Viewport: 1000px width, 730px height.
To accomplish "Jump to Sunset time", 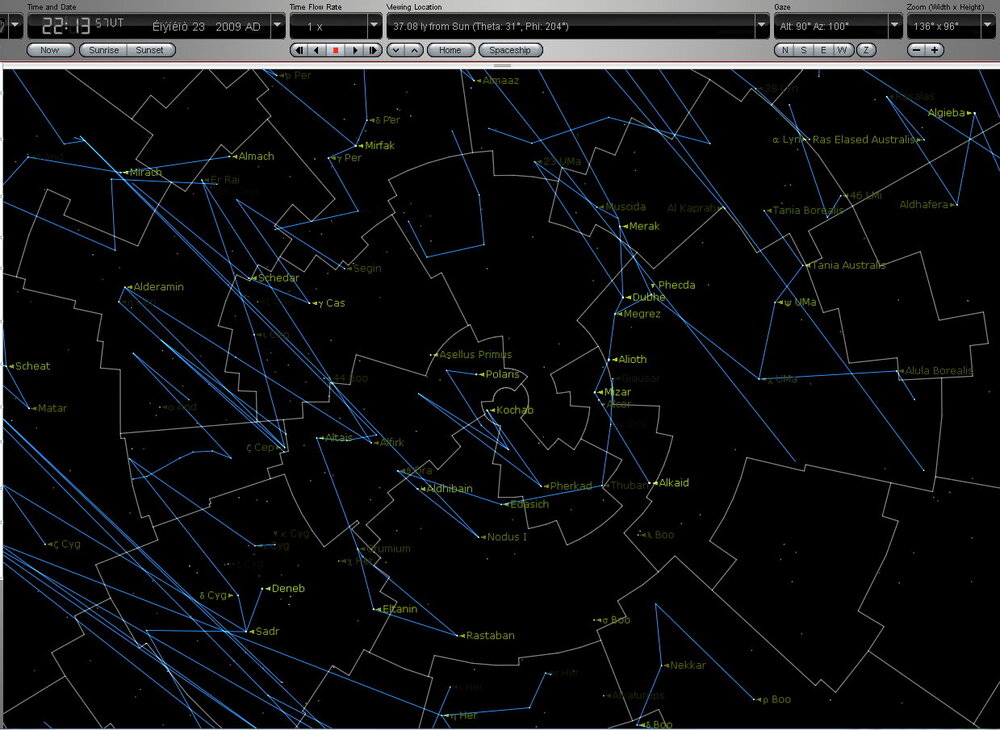I will coord(150,50).
